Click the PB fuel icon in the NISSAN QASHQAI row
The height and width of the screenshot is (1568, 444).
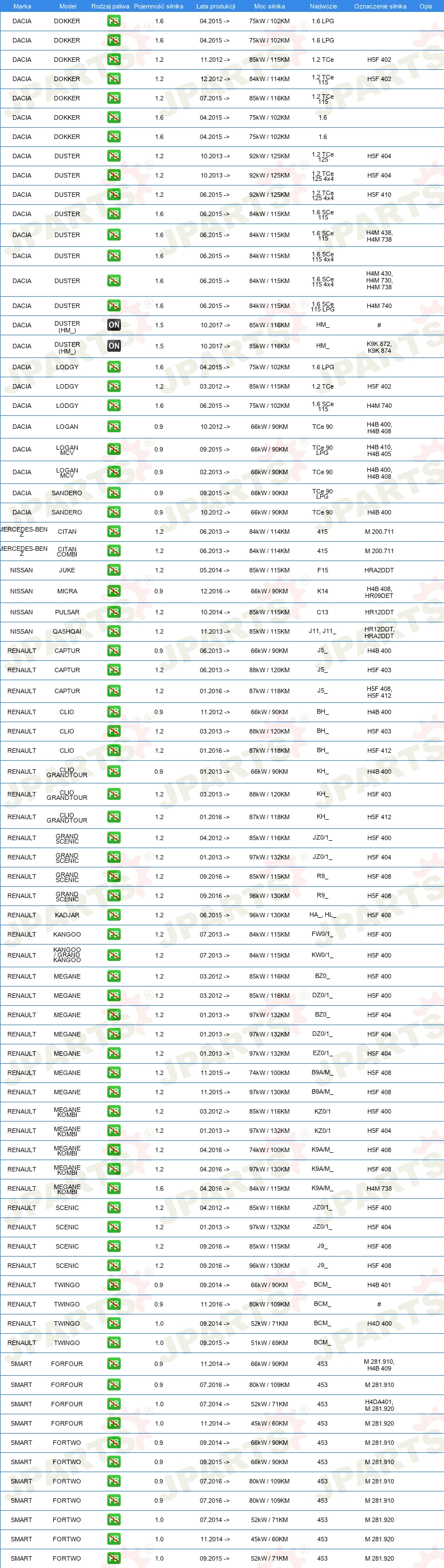coord(114,631)
